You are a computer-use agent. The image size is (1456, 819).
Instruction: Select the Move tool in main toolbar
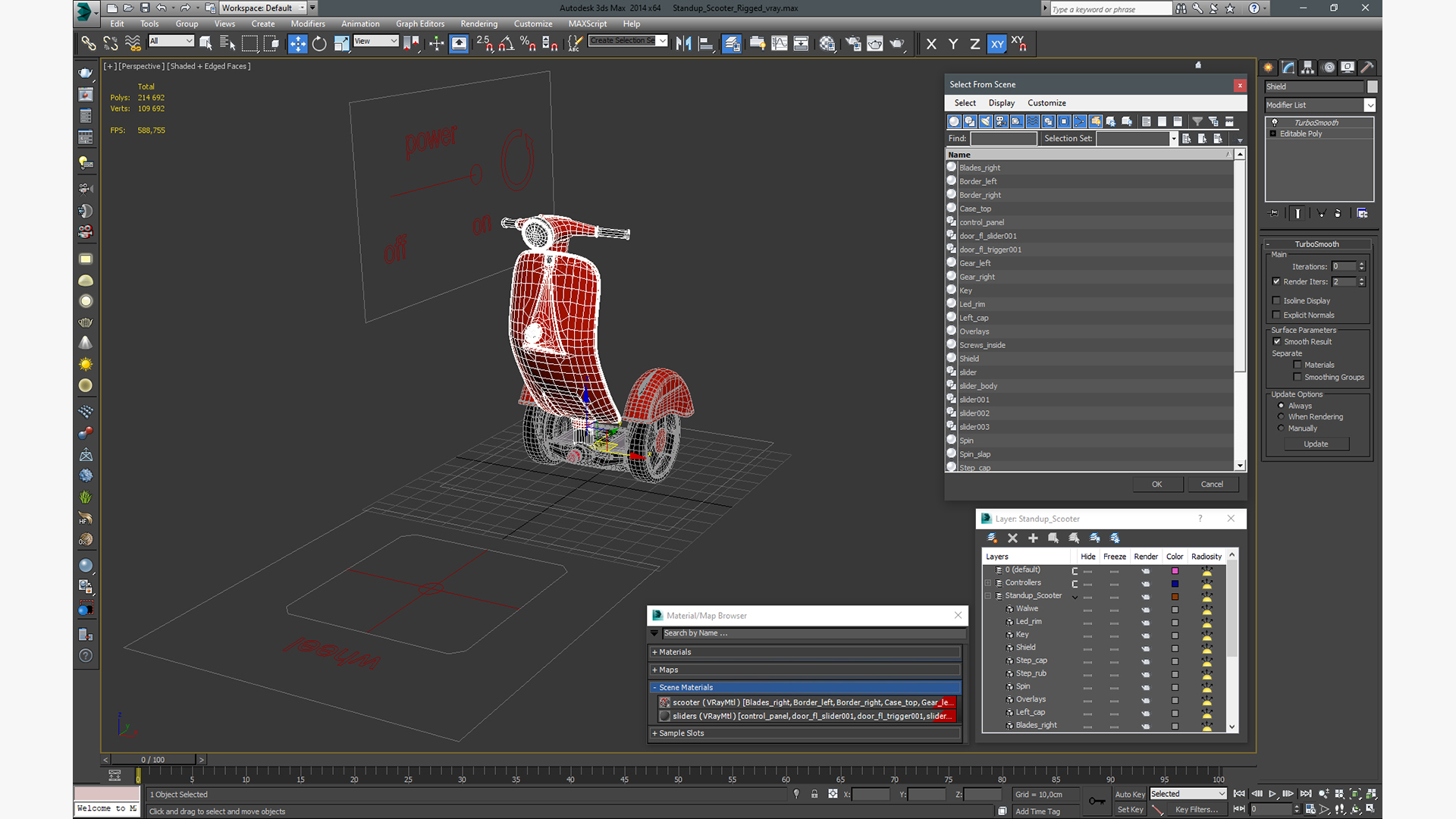pyautogui.click(x=297, y=44)
